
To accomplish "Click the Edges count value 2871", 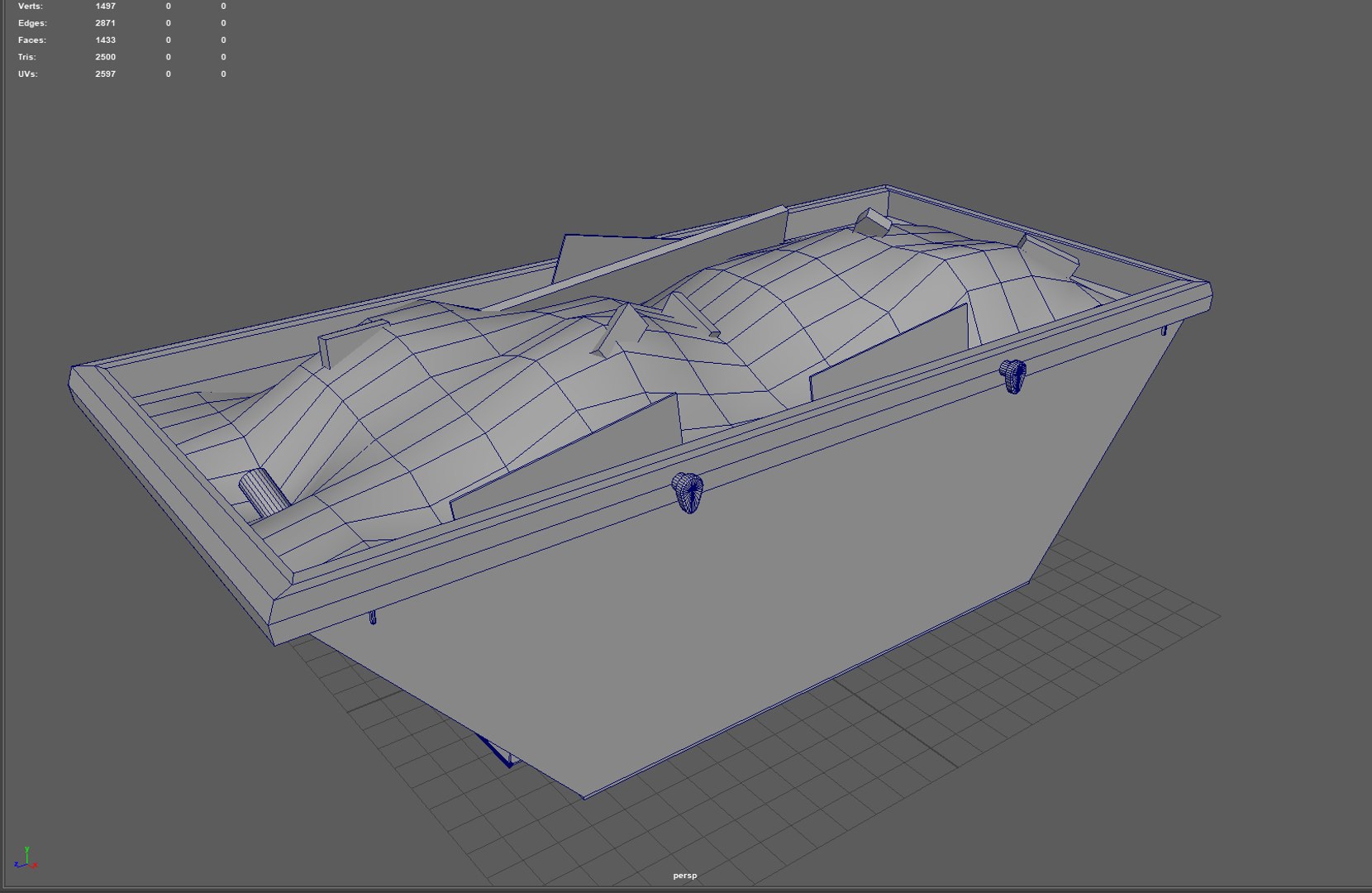I will (105, 23).
